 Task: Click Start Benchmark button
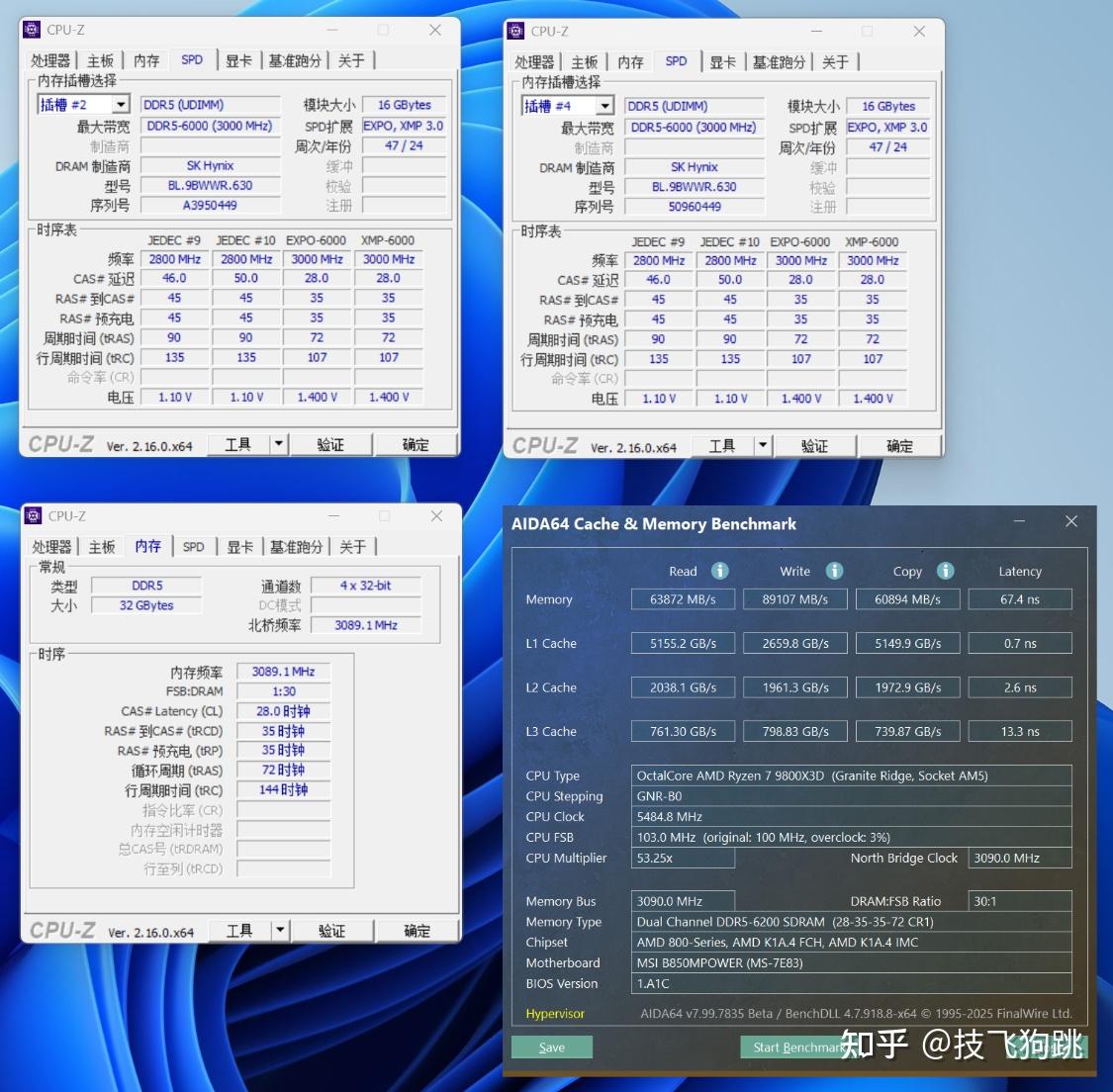(x=795, y=1046)
